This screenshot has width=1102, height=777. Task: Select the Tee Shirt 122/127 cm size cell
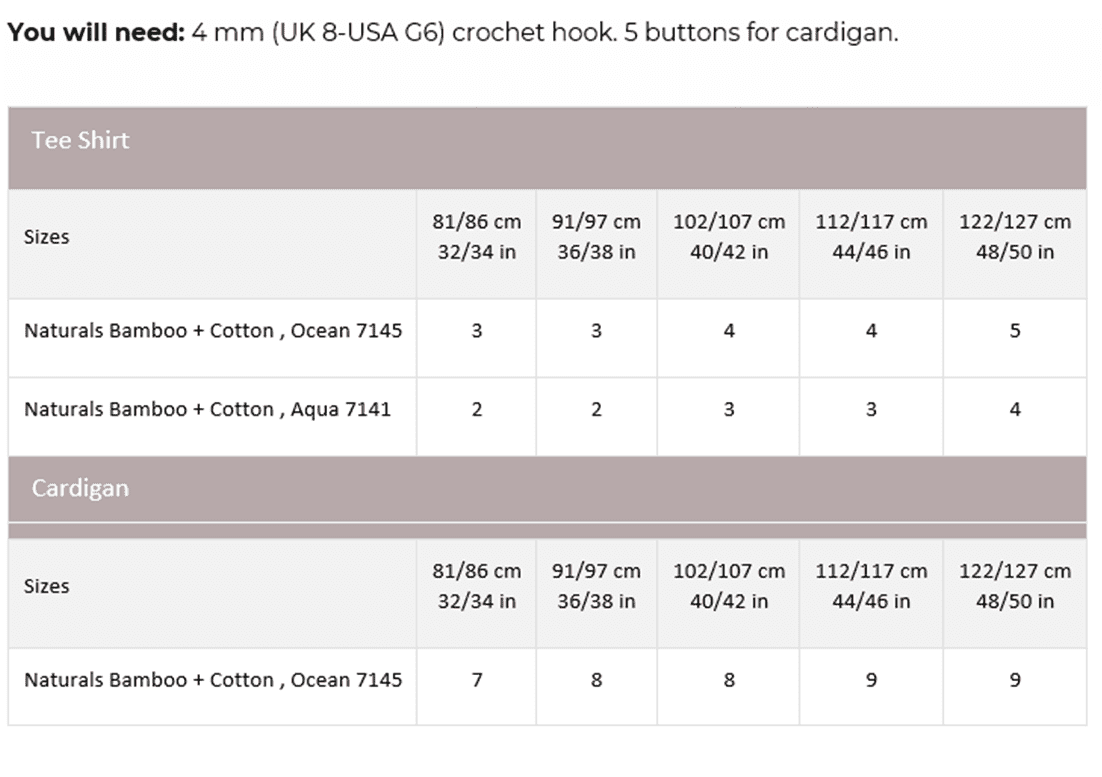click(1014, 237)
